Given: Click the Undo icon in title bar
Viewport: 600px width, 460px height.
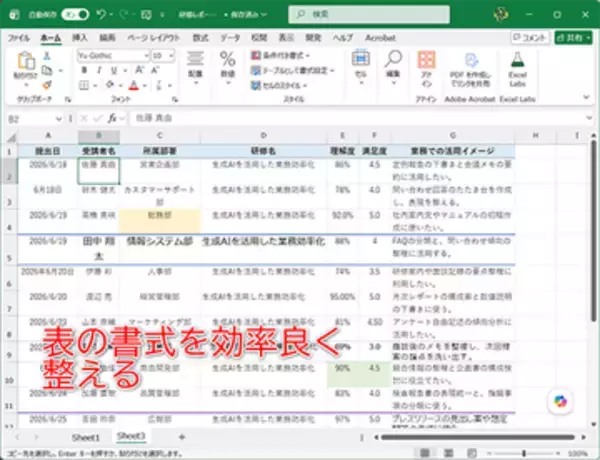Looking at the screenshot, I should pos(101,15).
